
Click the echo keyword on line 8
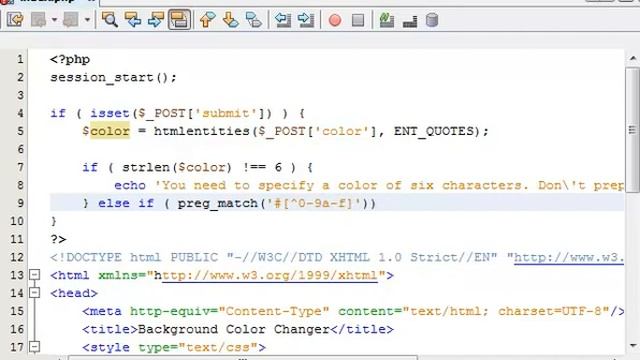click(x=130, y=185)
